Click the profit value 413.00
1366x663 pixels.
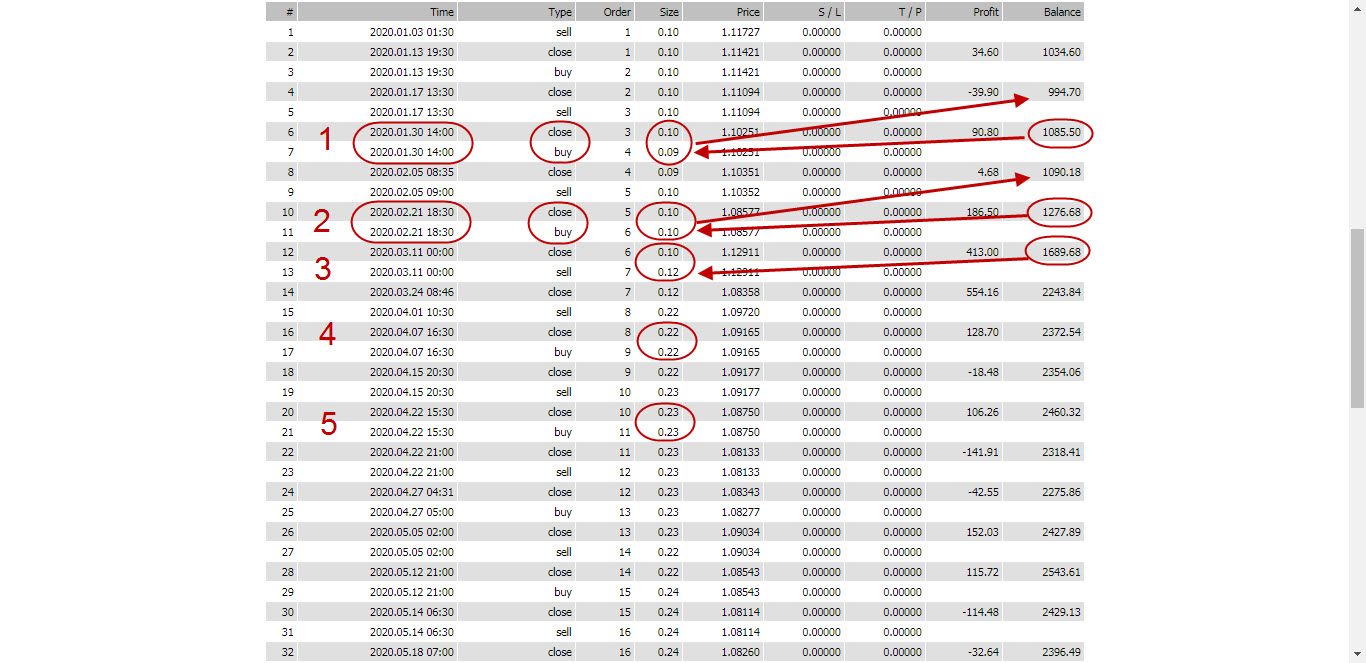pyautogui.click(x=984, y=252)
